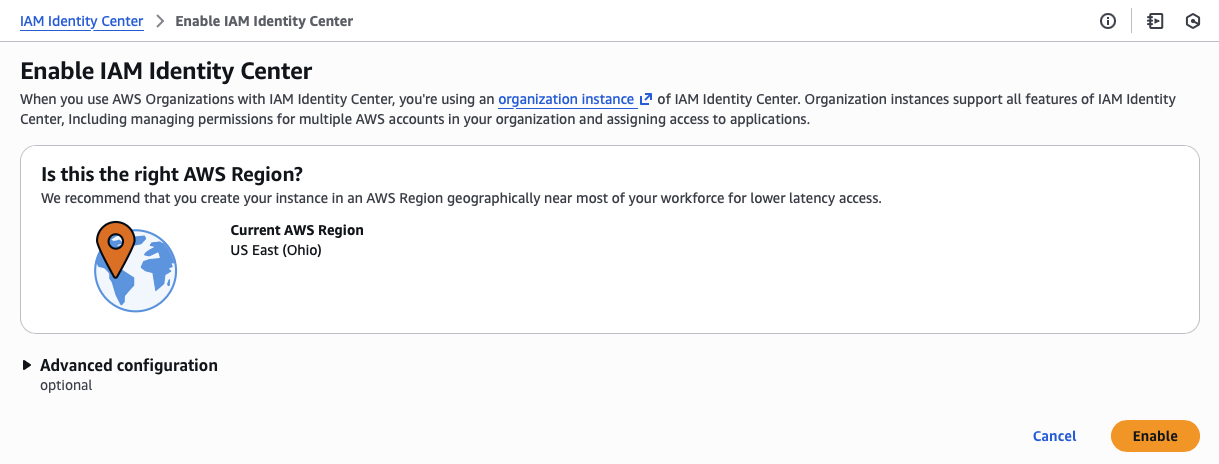Click the Current AWS Region label

297,230
